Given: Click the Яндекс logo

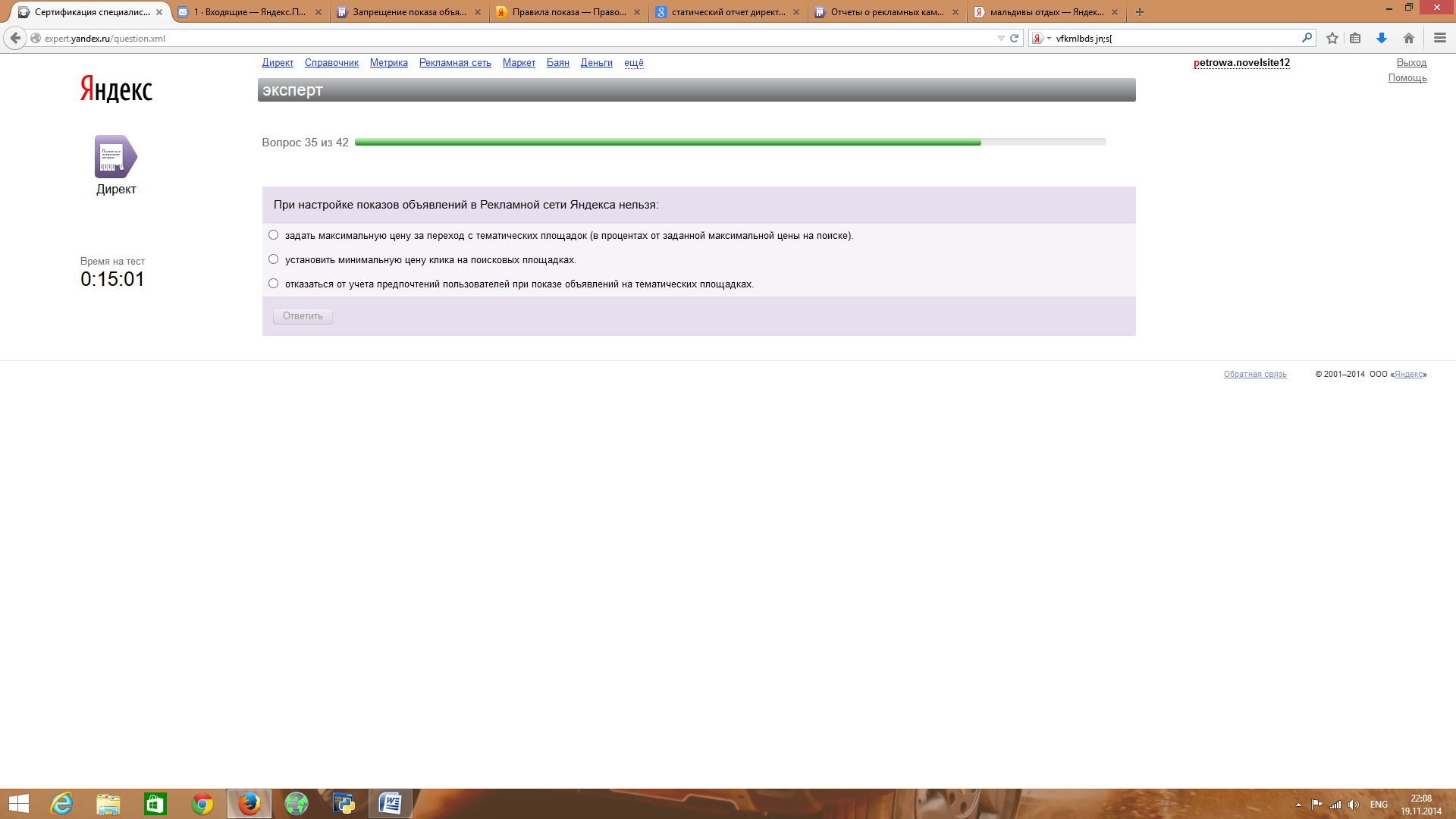Looking at the screenshot, I should 116,89.
